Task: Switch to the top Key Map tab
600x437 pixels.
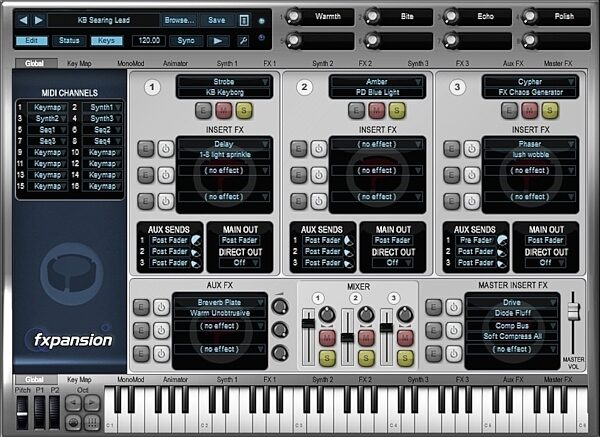Action: click(x=79, y=64)
